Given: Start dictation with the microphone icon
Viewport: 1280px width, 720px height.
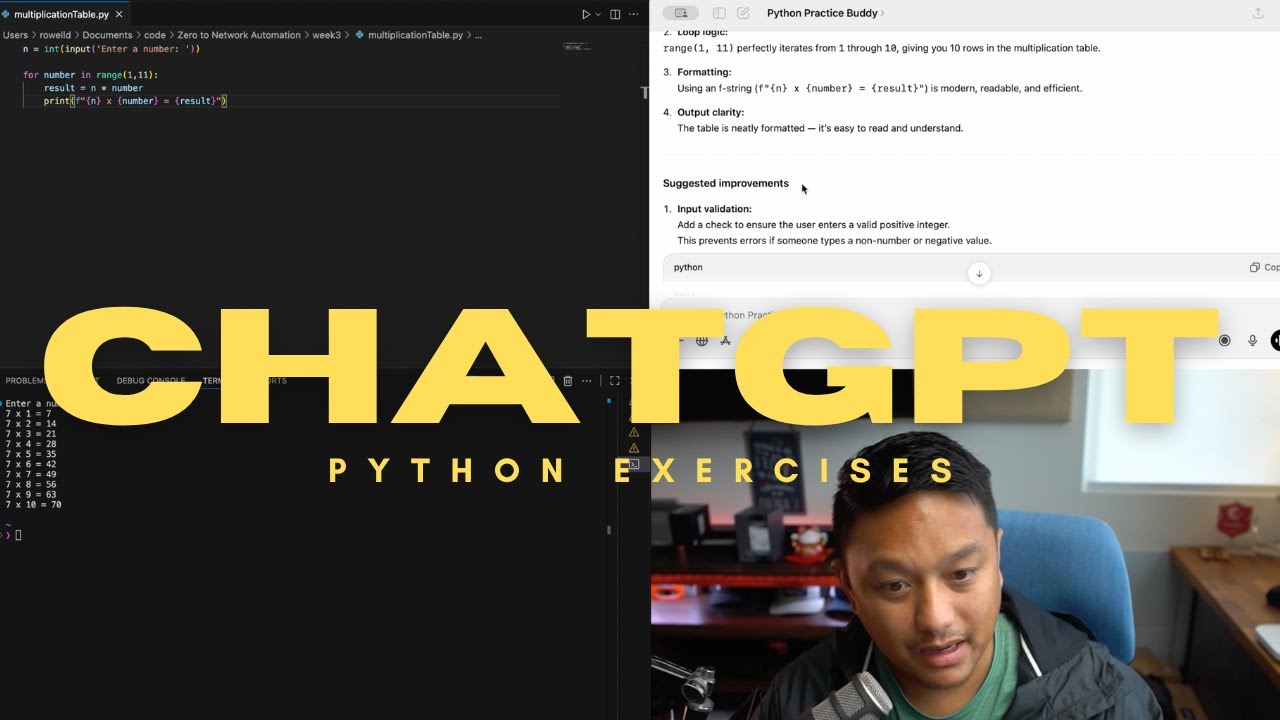Looking at the screenshot, I should pos(1252,341).
